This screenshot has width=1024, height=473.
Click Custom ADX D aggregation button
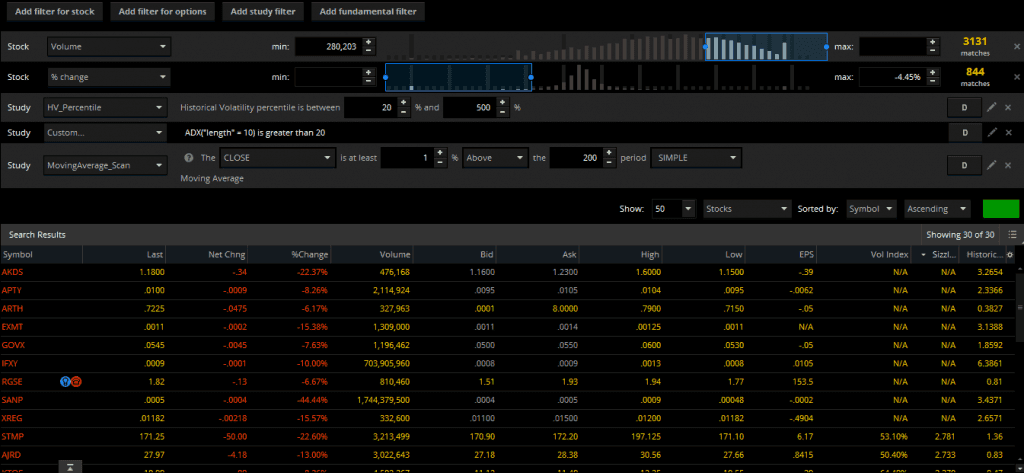pos(965,133)
